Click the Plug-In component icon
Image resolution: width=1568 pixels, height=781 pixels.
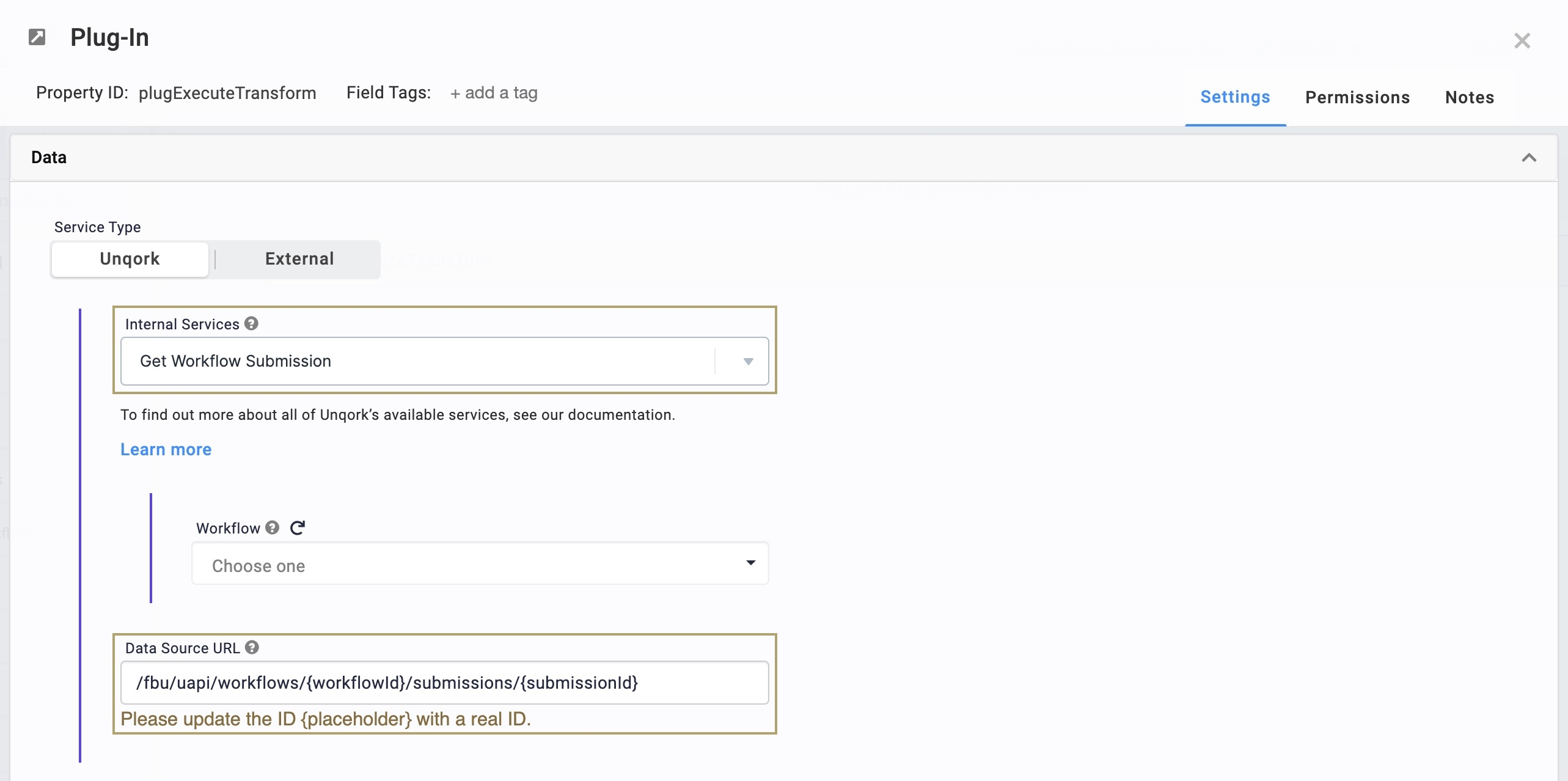[37, 37]
